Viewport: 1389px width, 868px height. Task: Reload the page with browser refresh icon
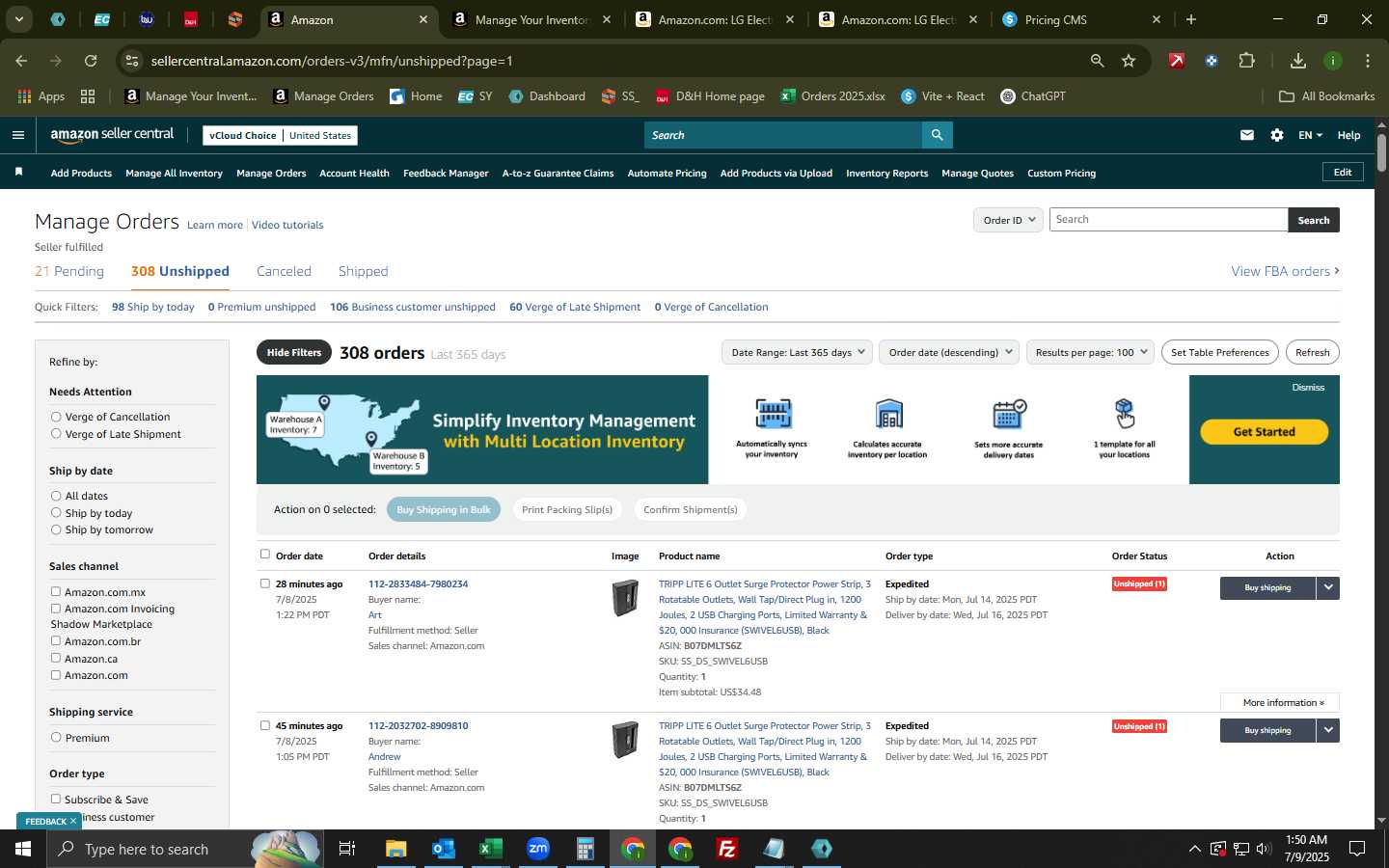(x=90, y=61)
